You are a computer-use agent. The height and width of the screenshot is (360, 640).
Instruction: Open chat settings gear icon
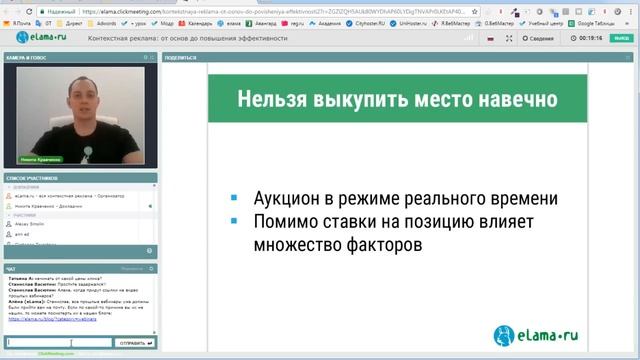coord(151,269)
